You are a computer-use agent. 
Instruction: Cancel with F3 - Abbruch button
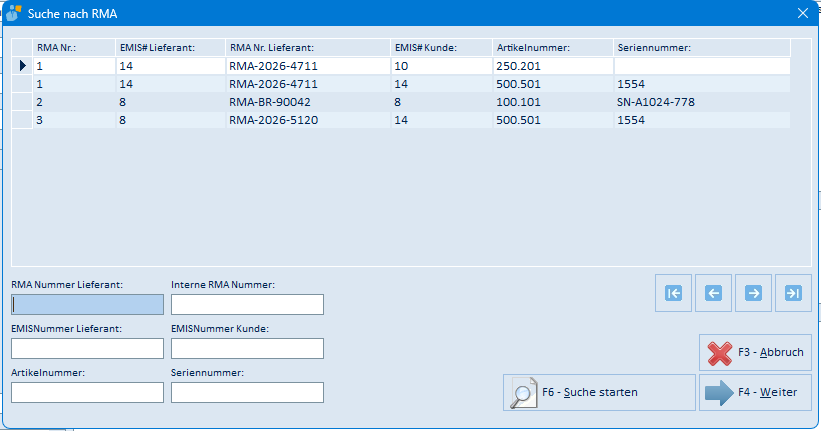coord(755,352)
